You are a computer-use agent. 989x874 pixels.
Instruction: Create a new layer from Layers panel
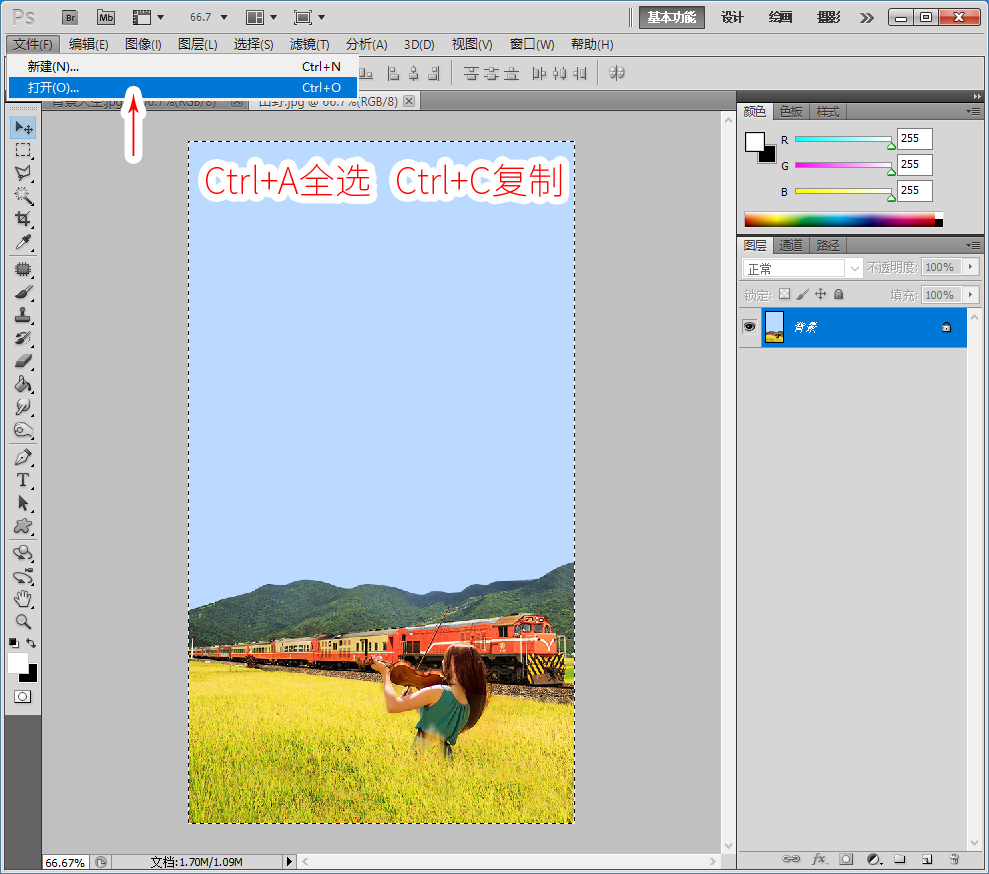(x=926, y=859)
